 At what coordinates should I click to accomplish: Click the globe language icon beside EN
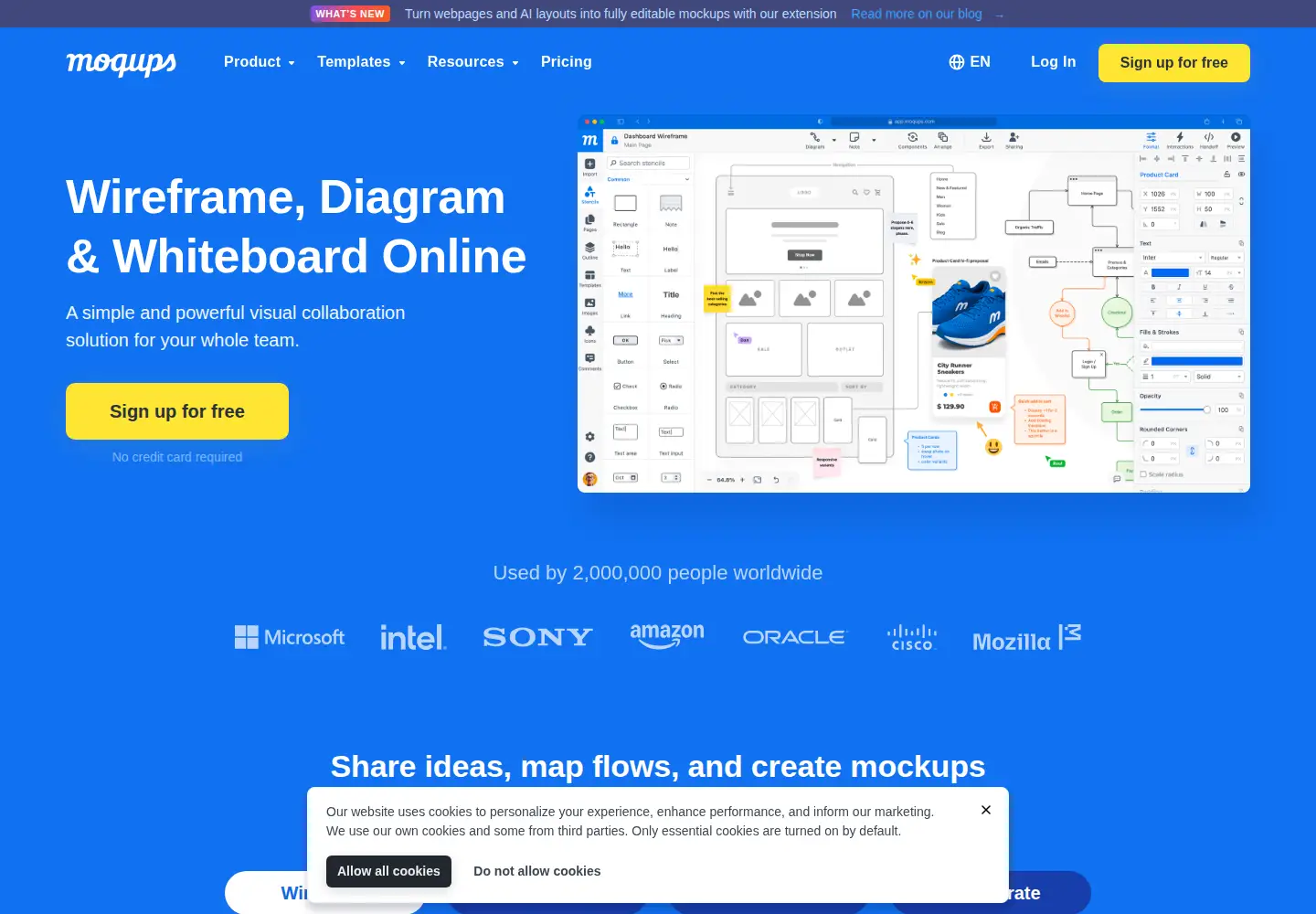(x=957, y=62)
